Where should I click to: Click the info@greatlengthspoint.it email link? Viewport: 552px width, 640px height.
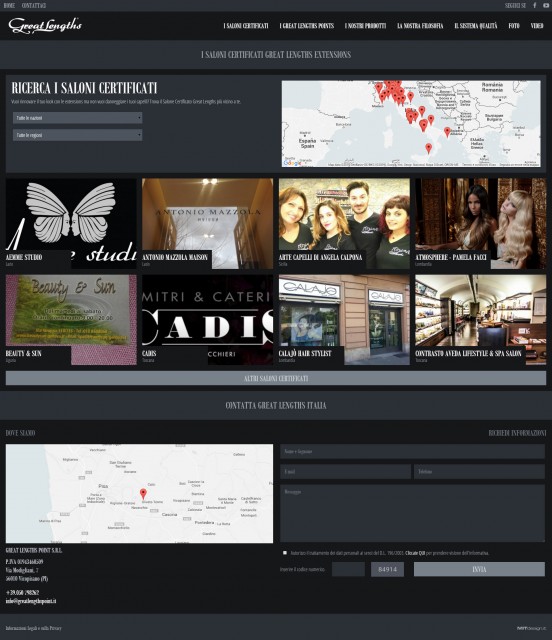click(31, 601)
